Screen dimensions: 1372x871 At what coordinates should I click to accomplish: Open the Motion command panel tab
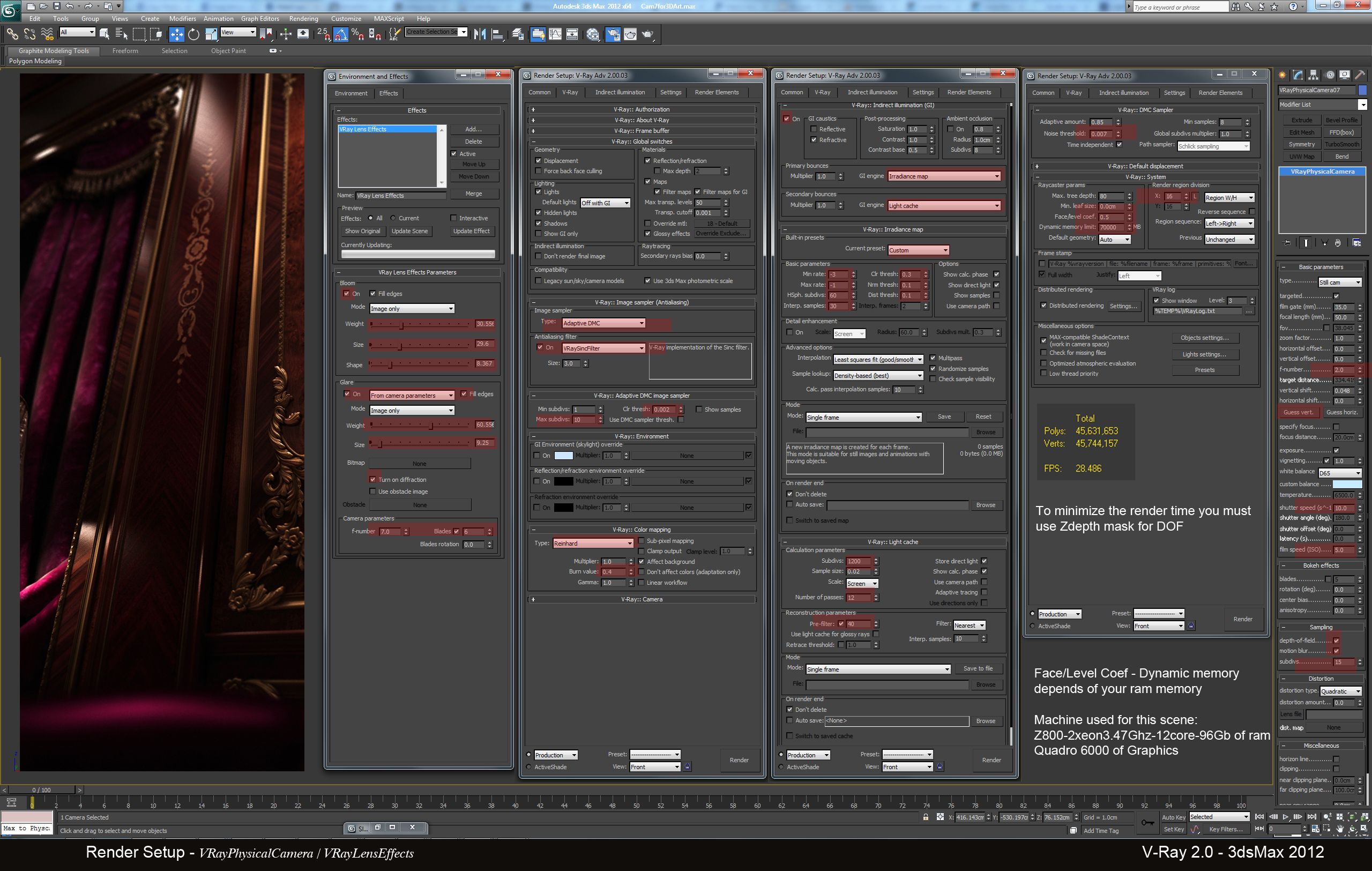(1329, 75)
